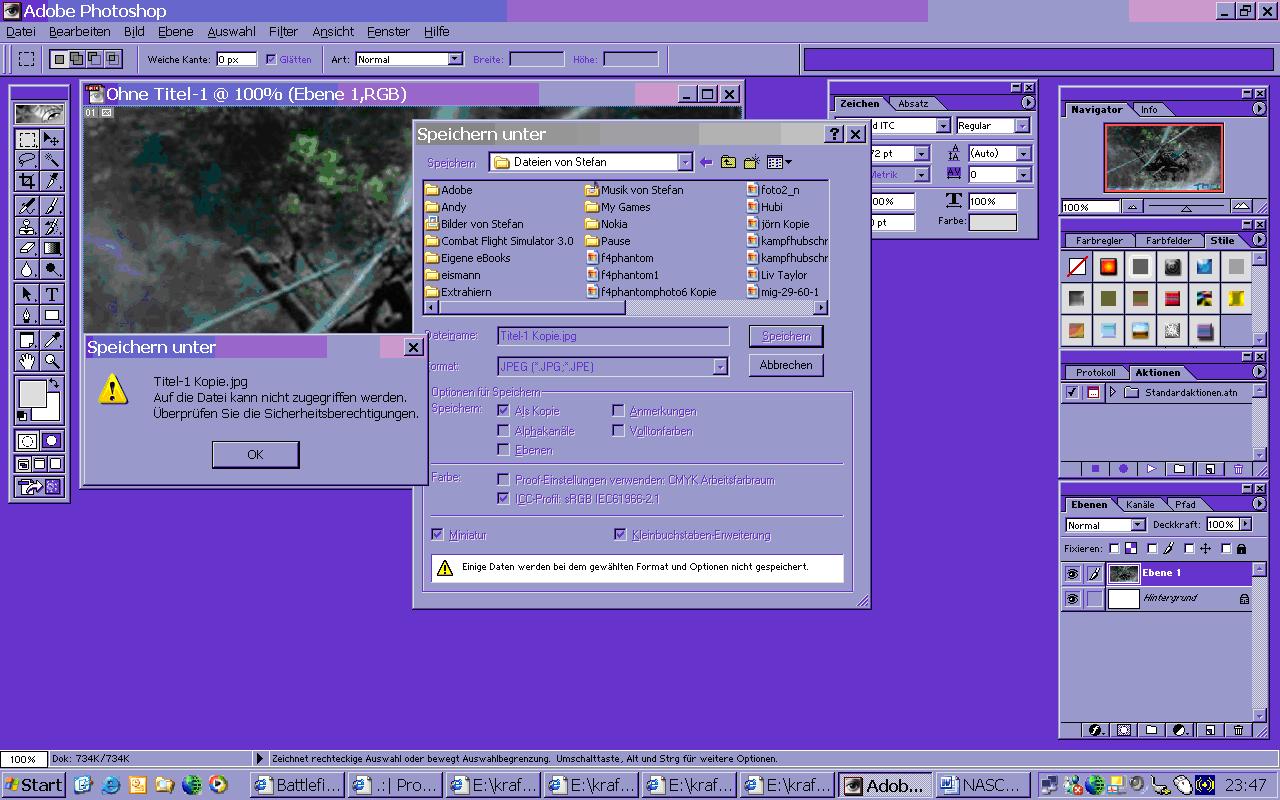Select the Notes tool
Viewport: 1280px width, 800px height.
tap(27, 340)
